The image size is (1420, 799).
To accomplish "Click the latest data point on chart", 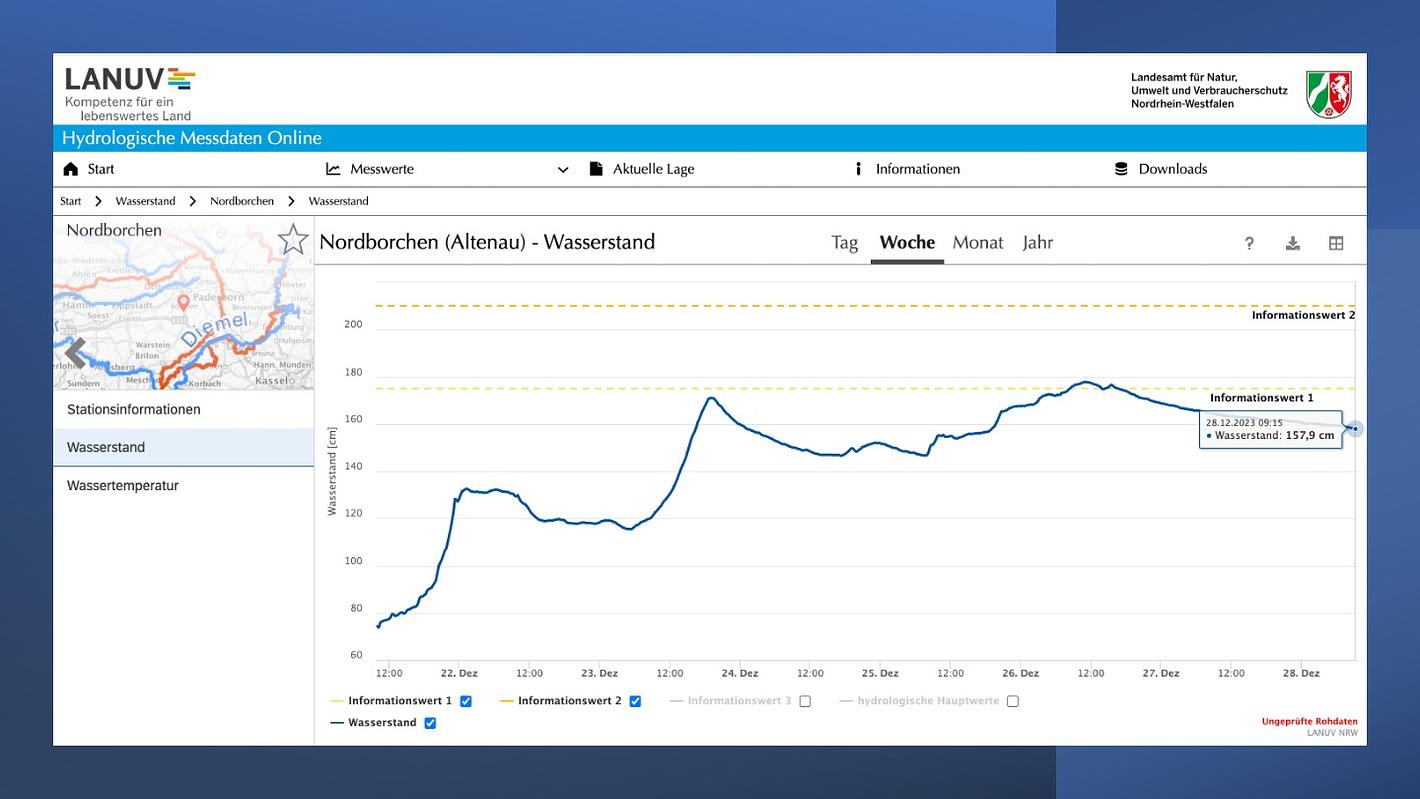I will pos(1355,429).
